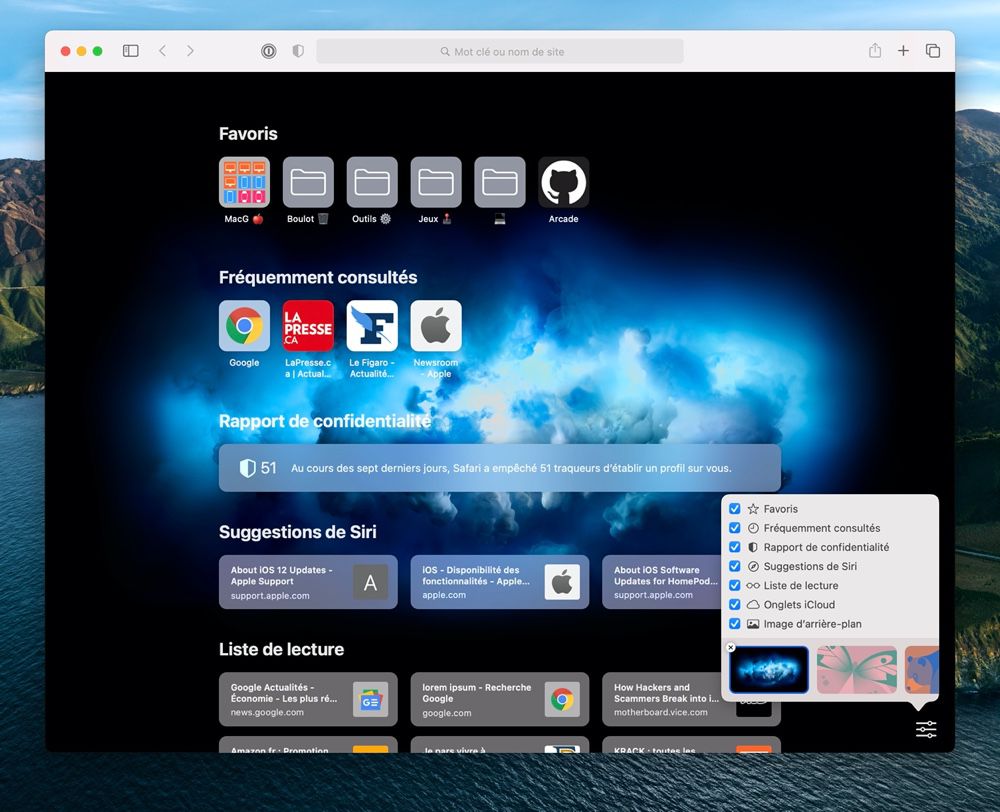Toggle the Safari sidebar button
The width and height of the screenshot is (1000, 812).
tap(131, 51)
